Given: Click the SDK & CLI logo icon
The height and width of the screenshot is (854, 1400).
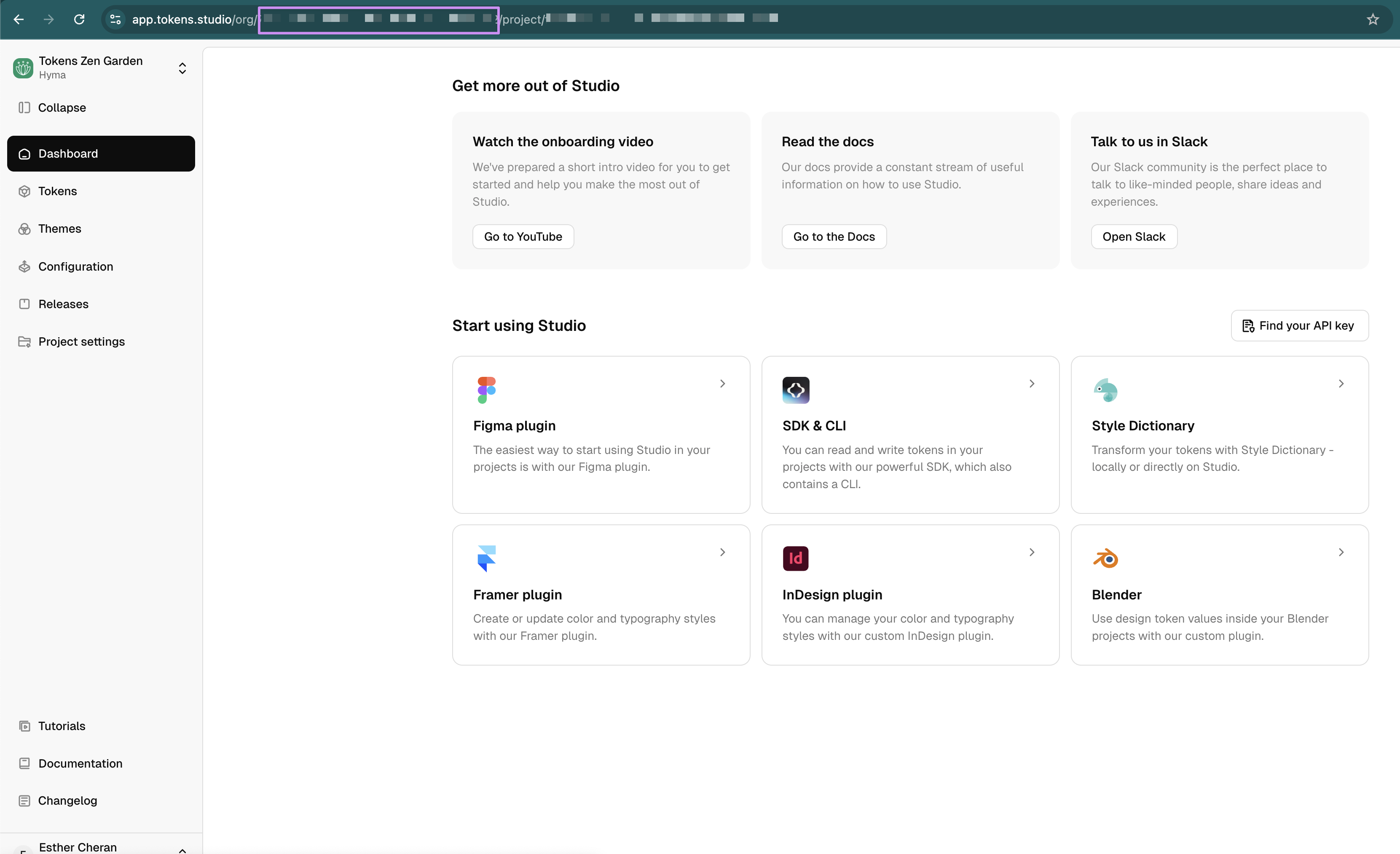Looking at the screenshot, I should [796, 390].
